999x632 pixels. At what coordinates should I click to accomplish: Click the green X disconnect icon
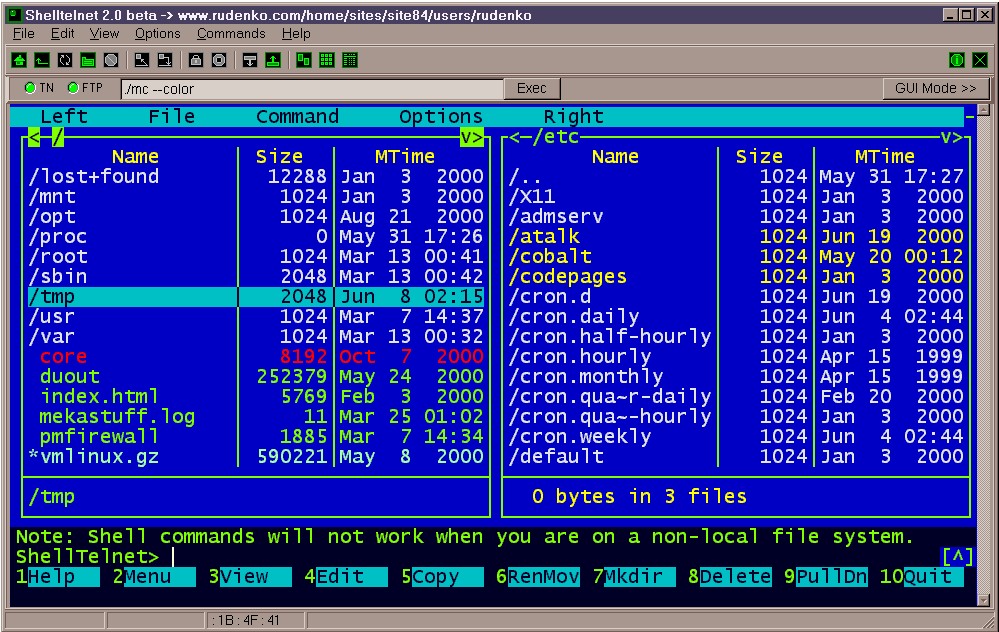point(980,60)
